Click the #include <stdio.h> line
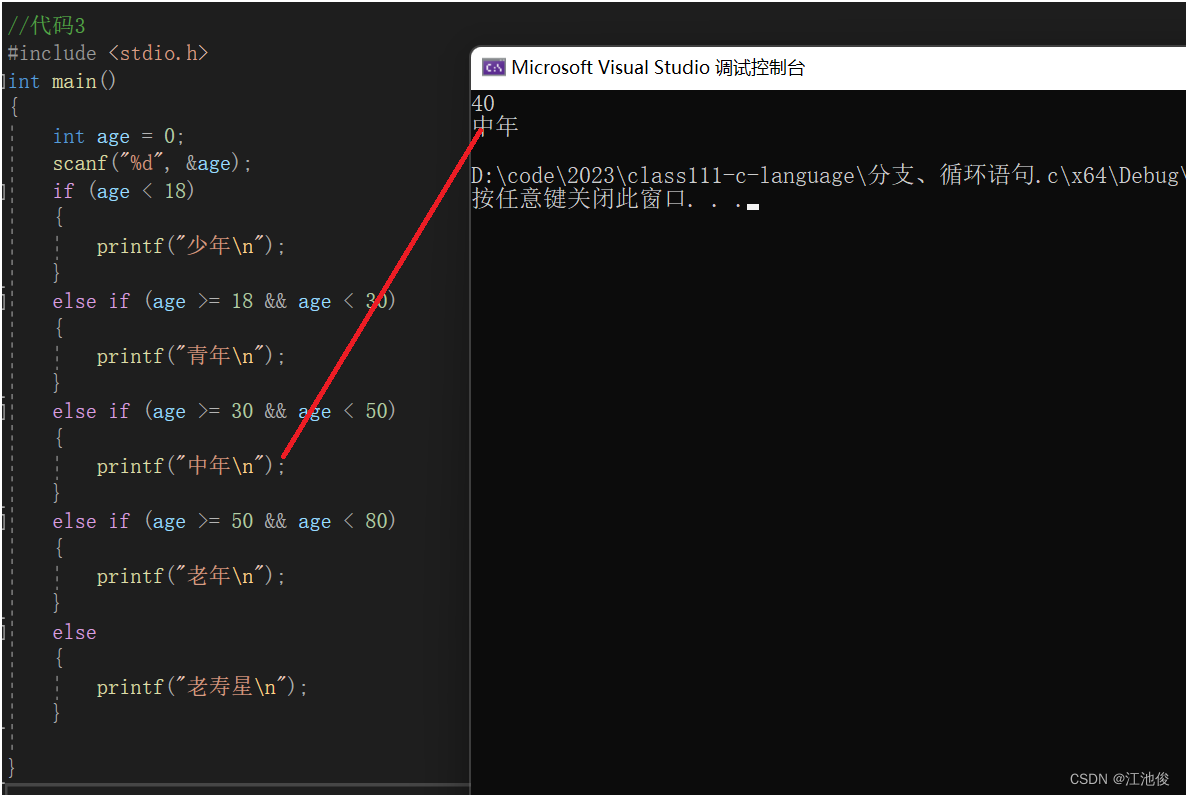Image resolution: width=1186 pixels, height=796 pixels. tap(107, 53)
